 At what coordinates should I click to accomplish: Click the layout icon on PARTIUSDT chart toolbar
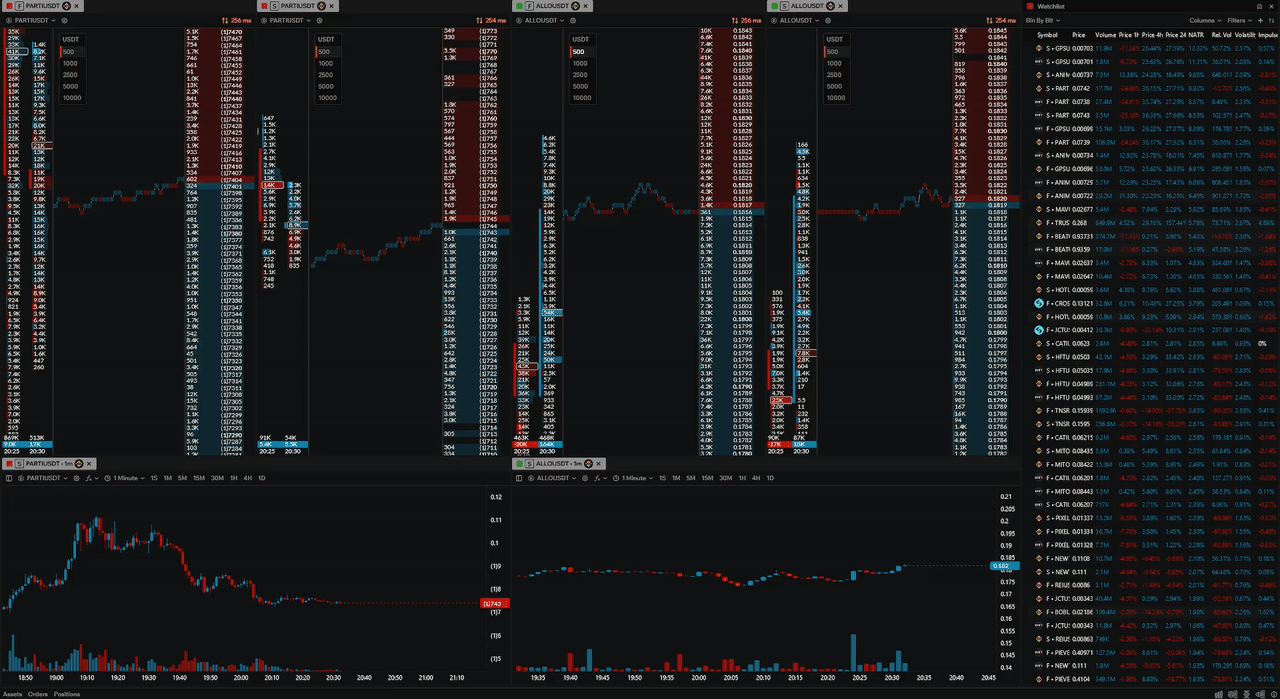point(9,478)
